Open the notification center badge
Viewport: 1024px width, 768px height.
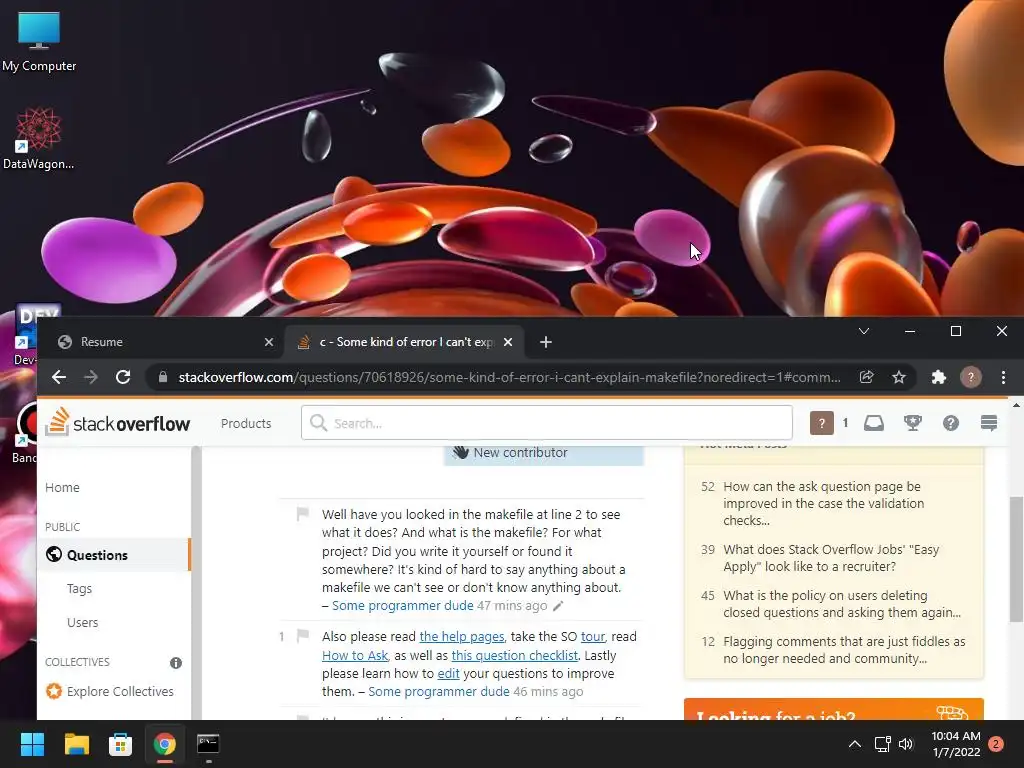coord(996,743)
